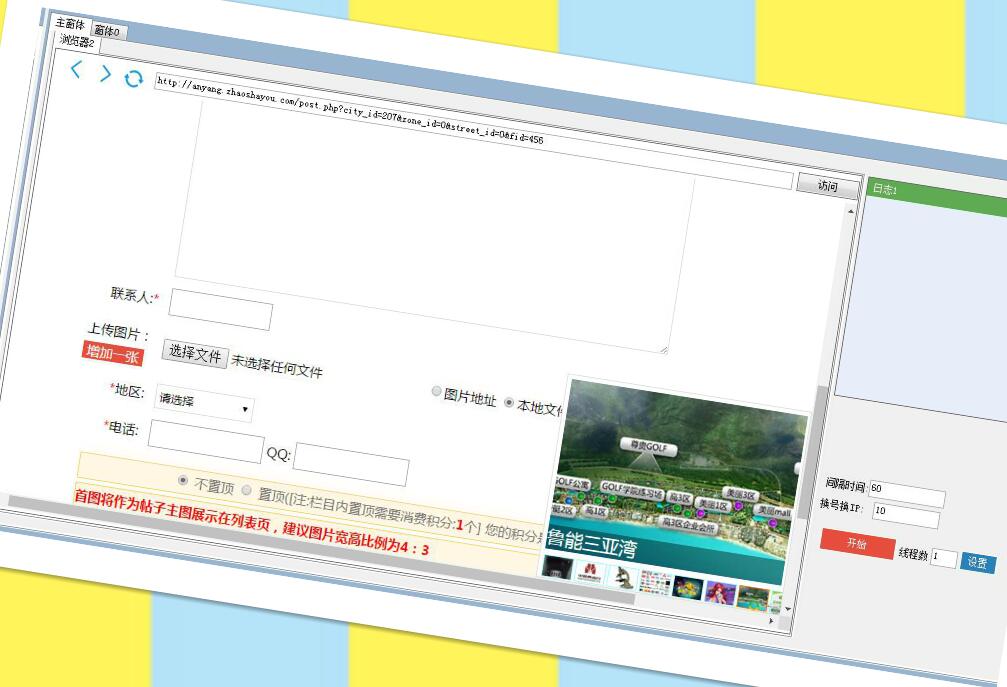This screenshot has width=1007, height=687.
Task: Click the red 首图将作为帖子主图 notice text
Action: (x=251, y=521)
